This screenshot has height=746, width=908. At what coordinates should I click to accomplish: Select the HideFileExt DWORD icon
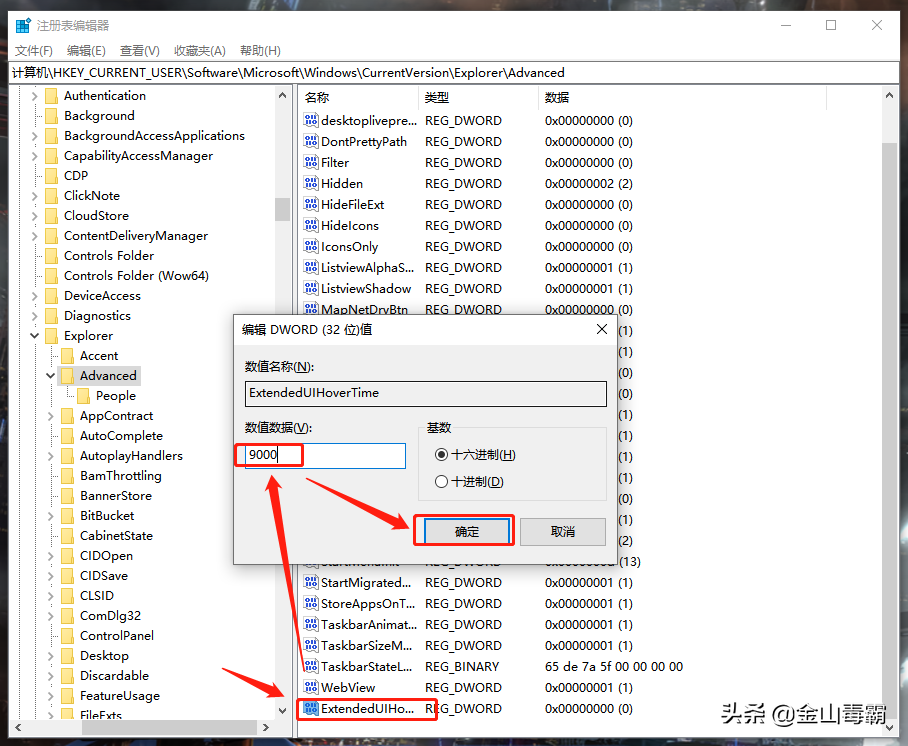(x=311, y=204)
